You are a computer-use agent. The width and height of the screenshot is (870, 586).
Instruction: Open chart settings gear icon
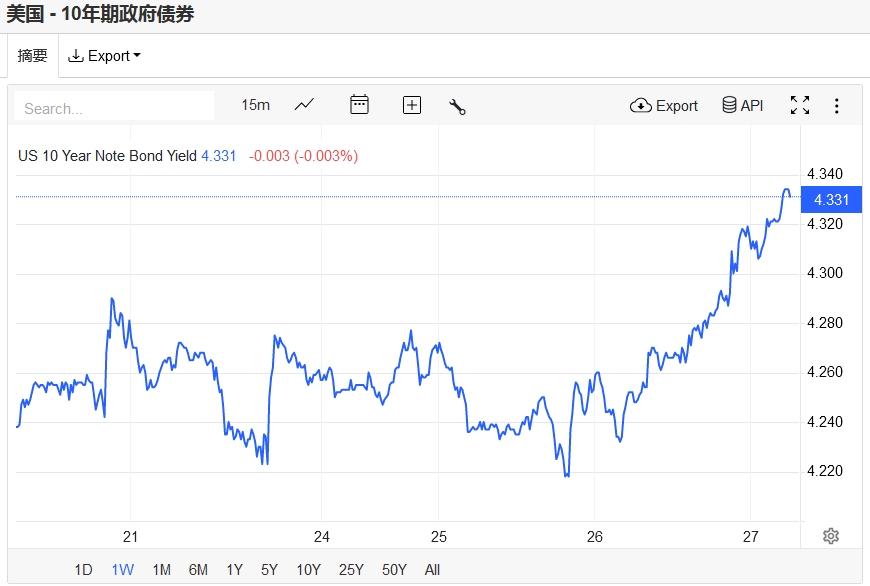click(x=831, y=536)
